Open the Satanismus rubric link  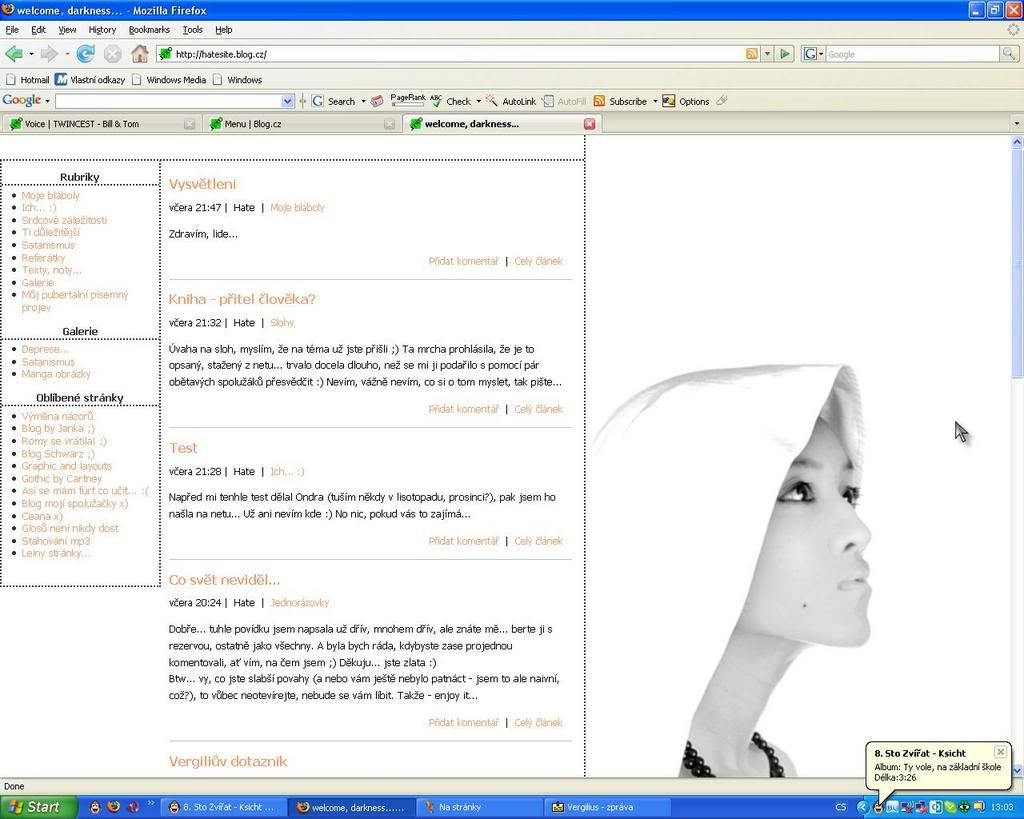coord(48,245)
